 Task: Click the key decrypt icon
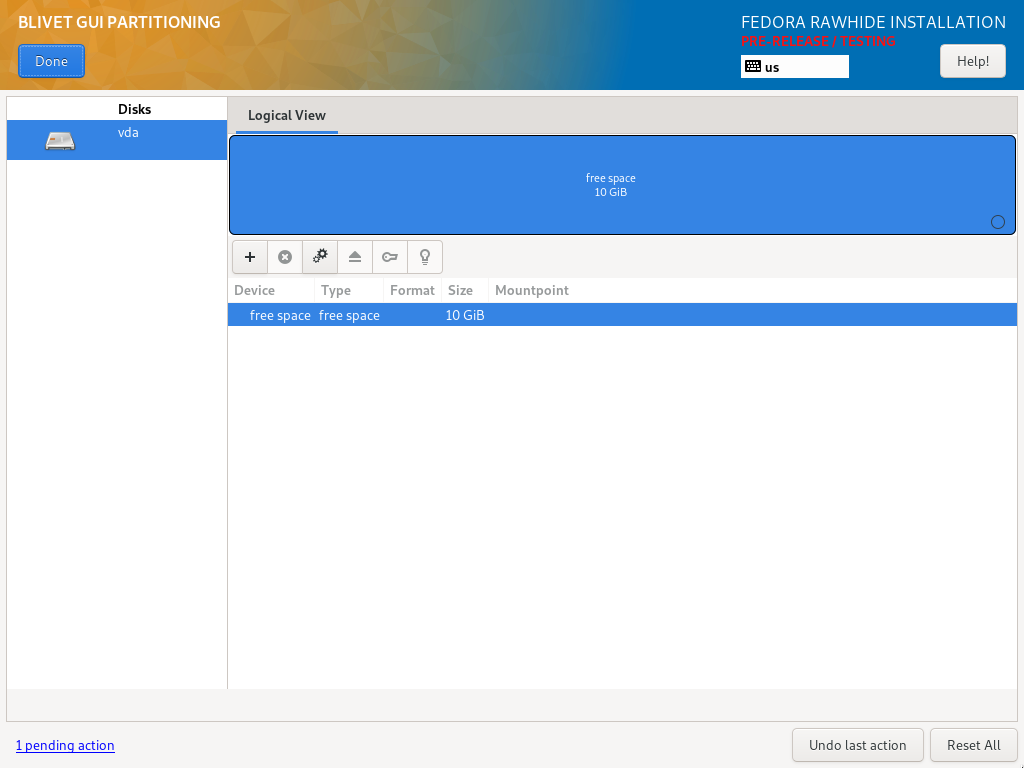click(x=390, y=257)
